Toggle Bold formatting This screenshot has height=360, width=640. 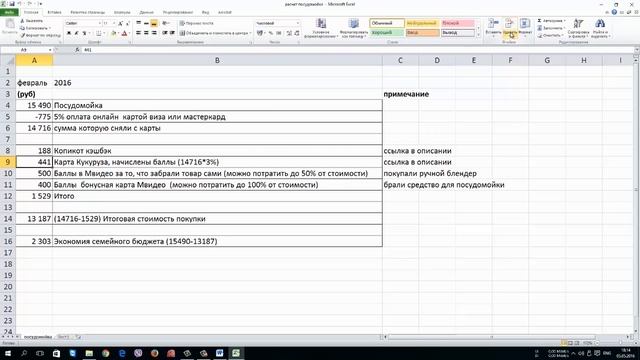pyautogui.click(x=69, y=33)
